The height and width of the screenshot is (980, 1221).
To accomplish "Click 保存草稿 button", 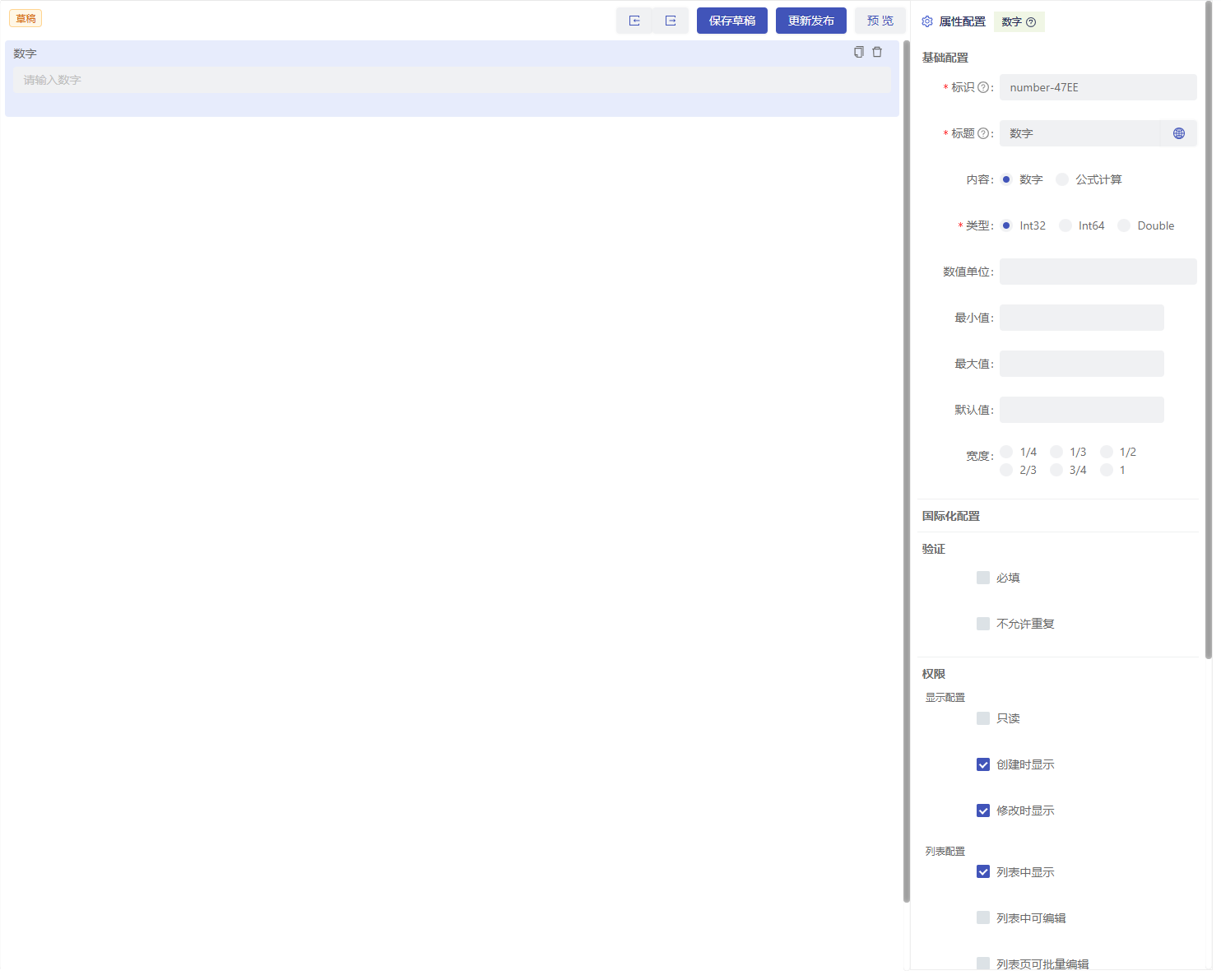I will coord(732,21).
